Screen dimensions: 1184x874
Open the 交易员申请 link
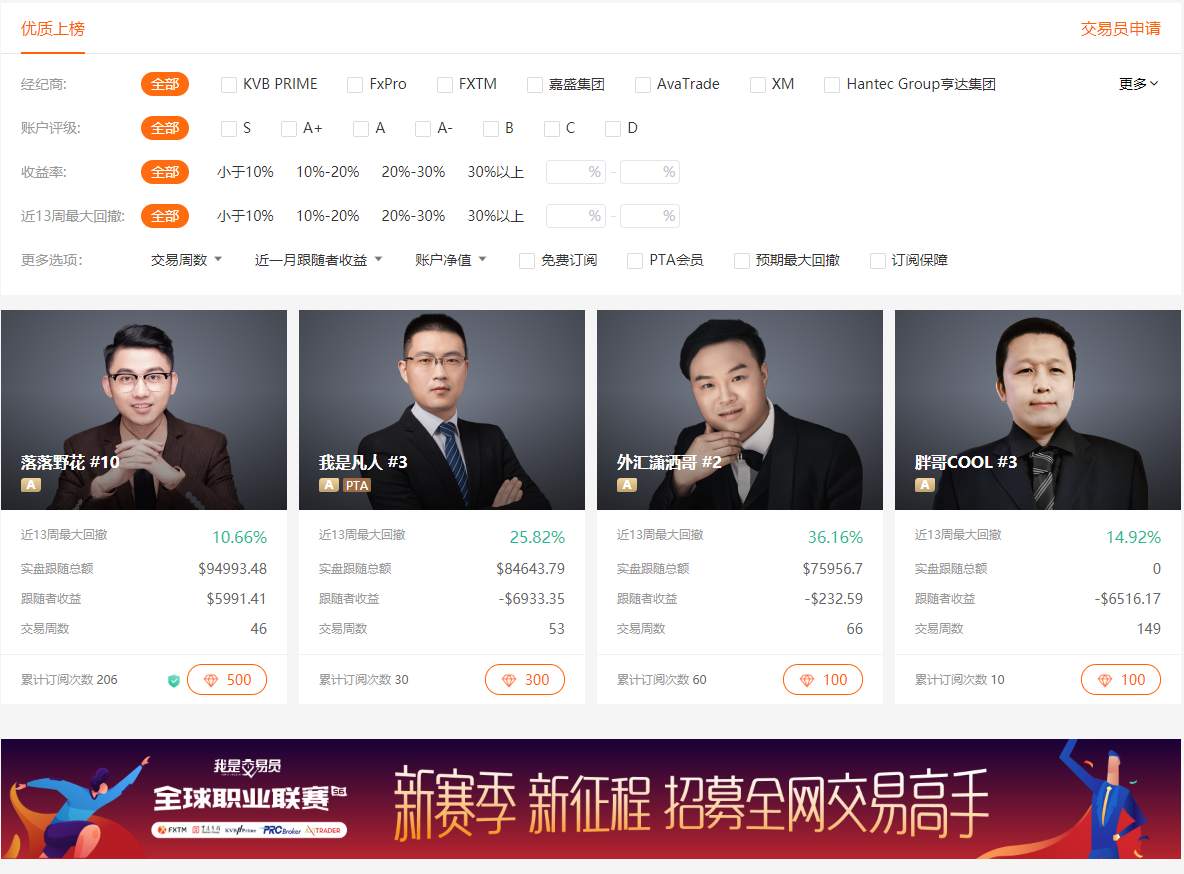tap(1120, 29)
